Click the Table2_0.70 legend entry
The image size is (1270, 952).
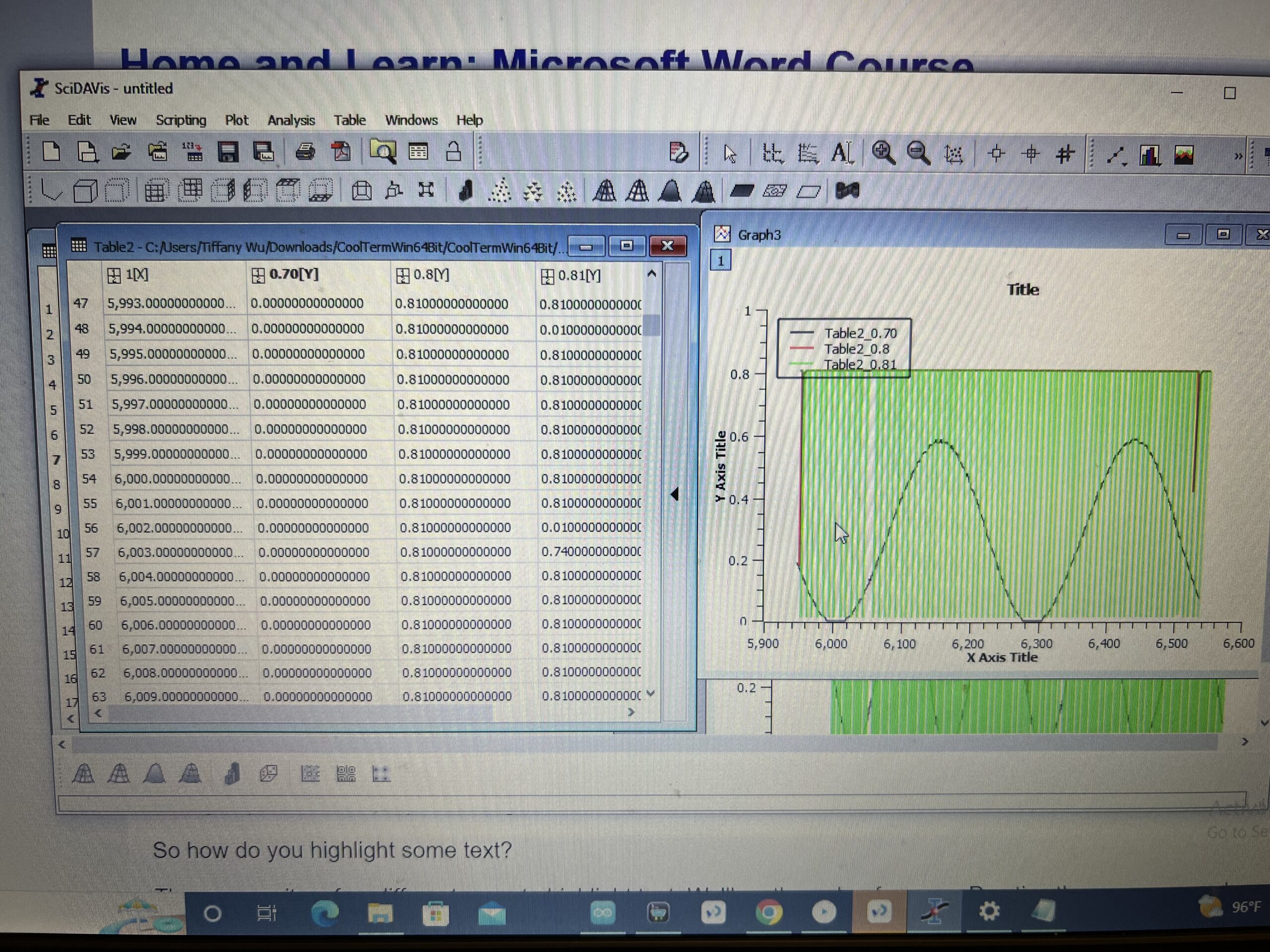860,333
